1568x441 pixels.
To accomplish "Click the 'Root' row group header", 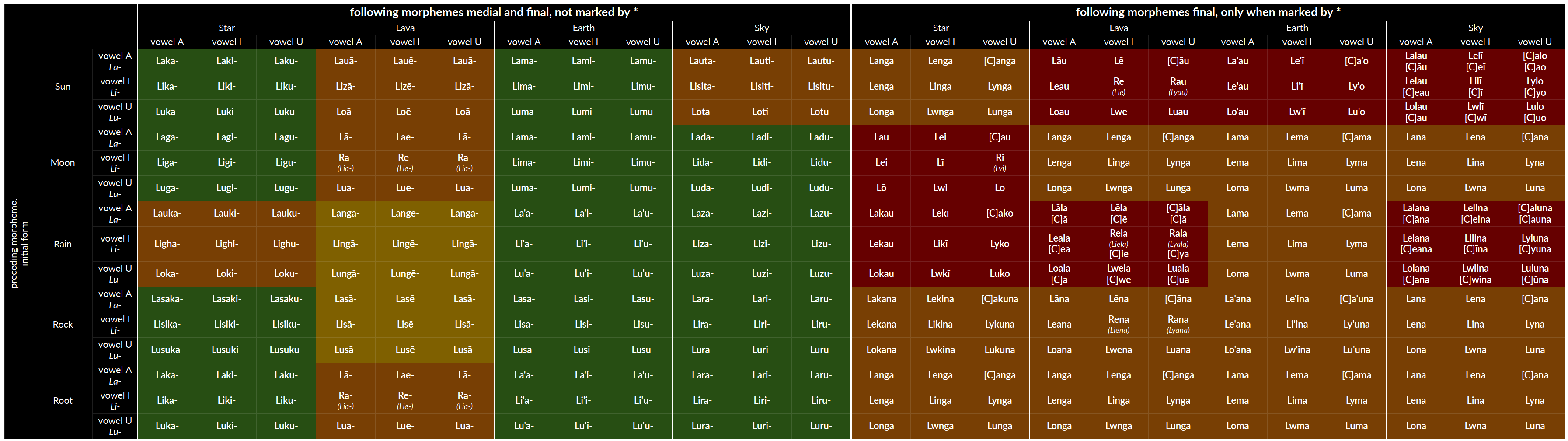I will coord(63,401).
